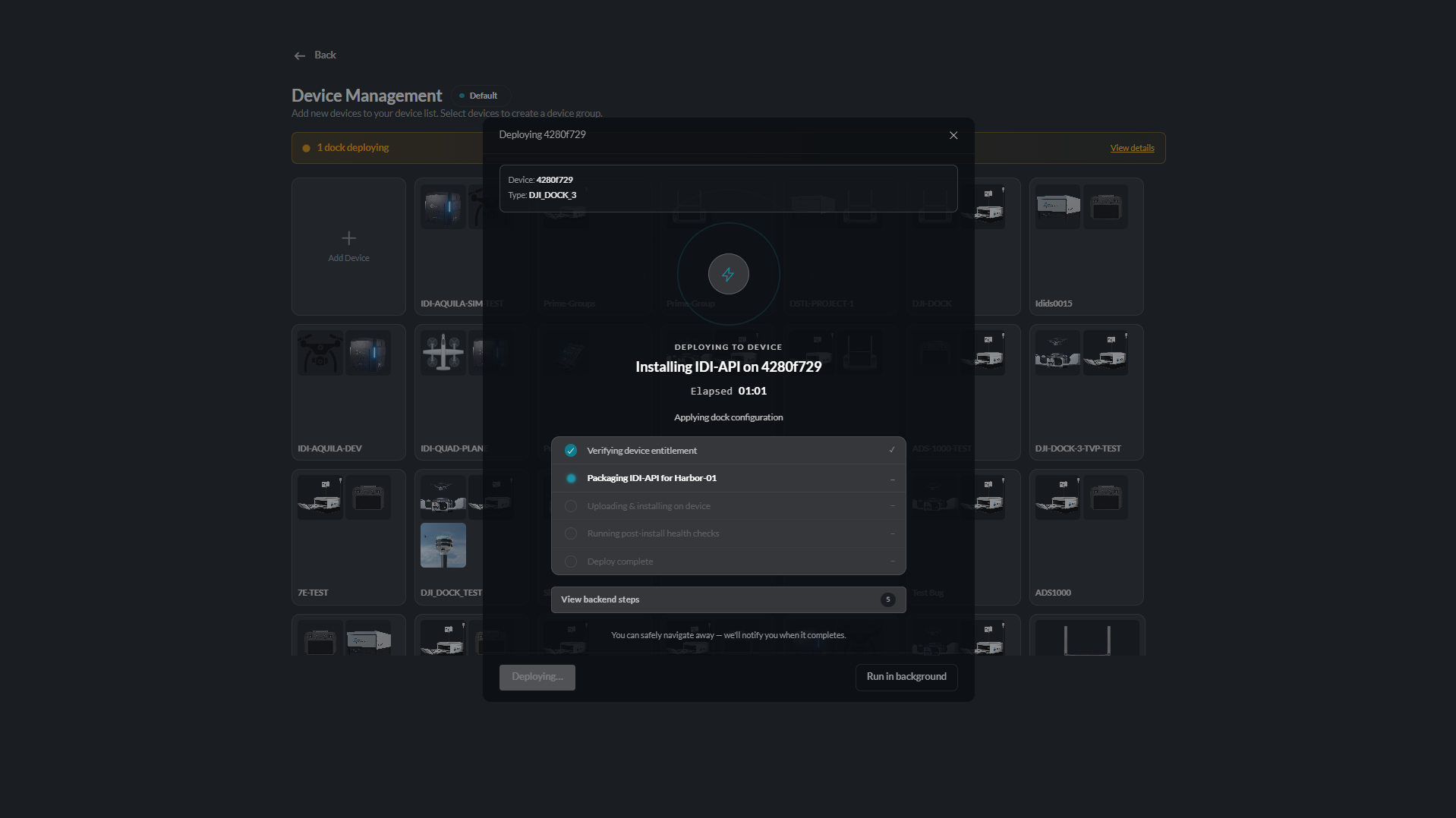
Task: Click the Type: DJI_DOCK_3 text
Action: pos(542,195)
